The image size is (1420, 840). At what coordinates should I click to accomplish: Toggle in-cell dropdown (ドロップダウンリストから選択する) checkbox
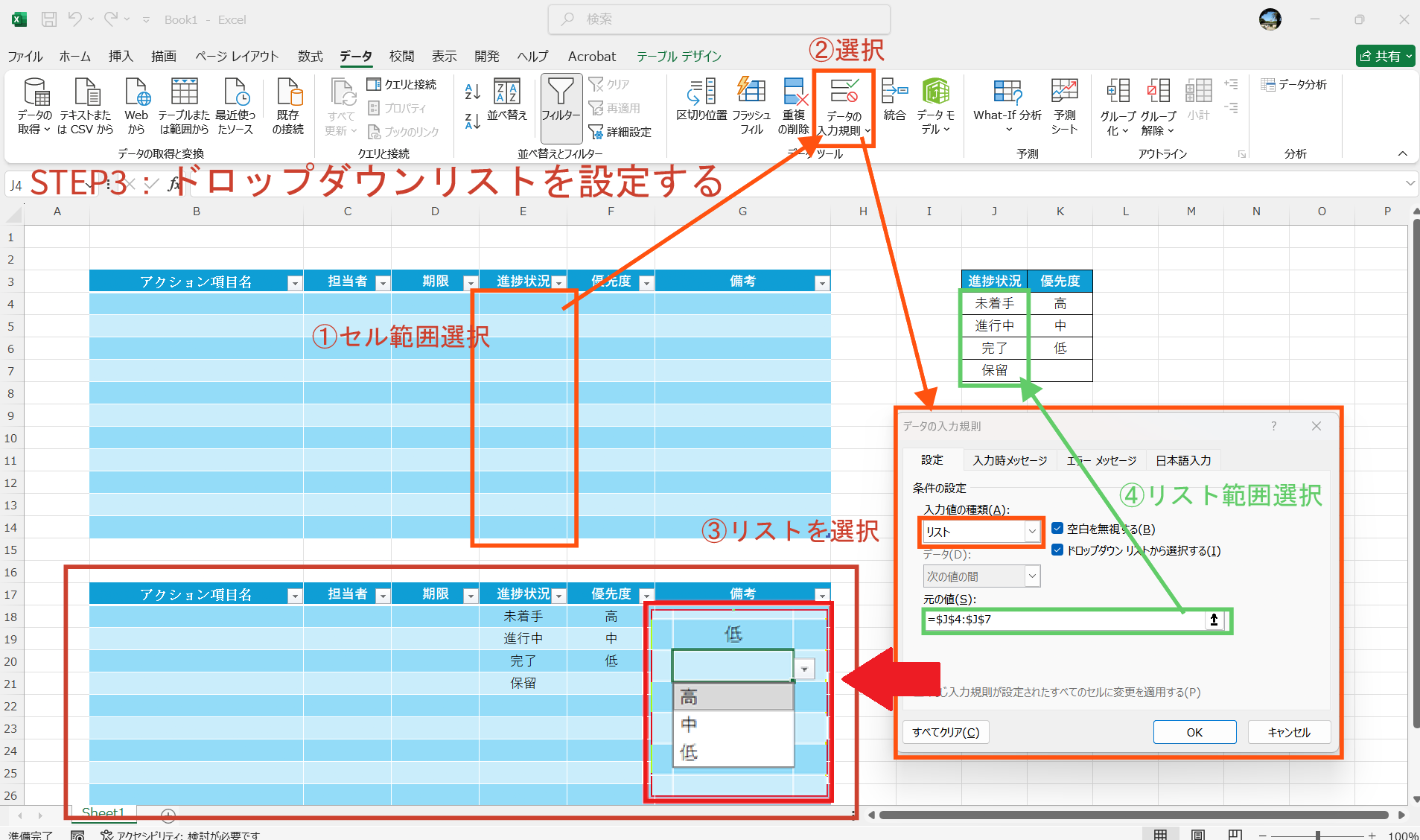1057,550
